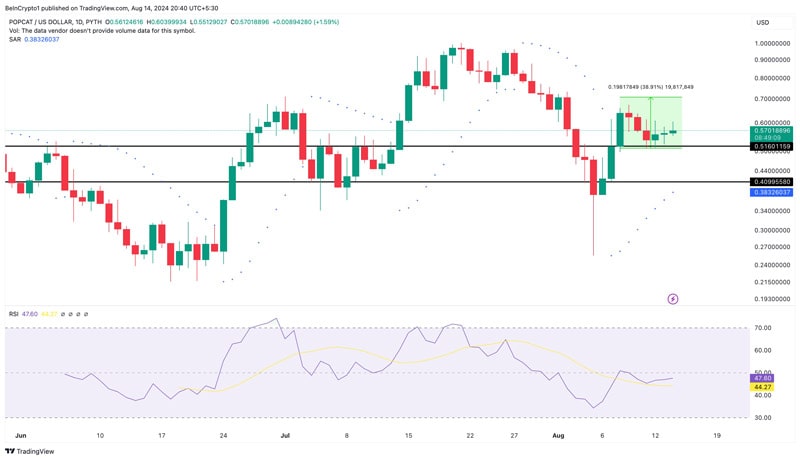The width and height of the screenshot is (800, 460).
Task: Open the USD currency selector on price axis
Action: pos(762,22)
